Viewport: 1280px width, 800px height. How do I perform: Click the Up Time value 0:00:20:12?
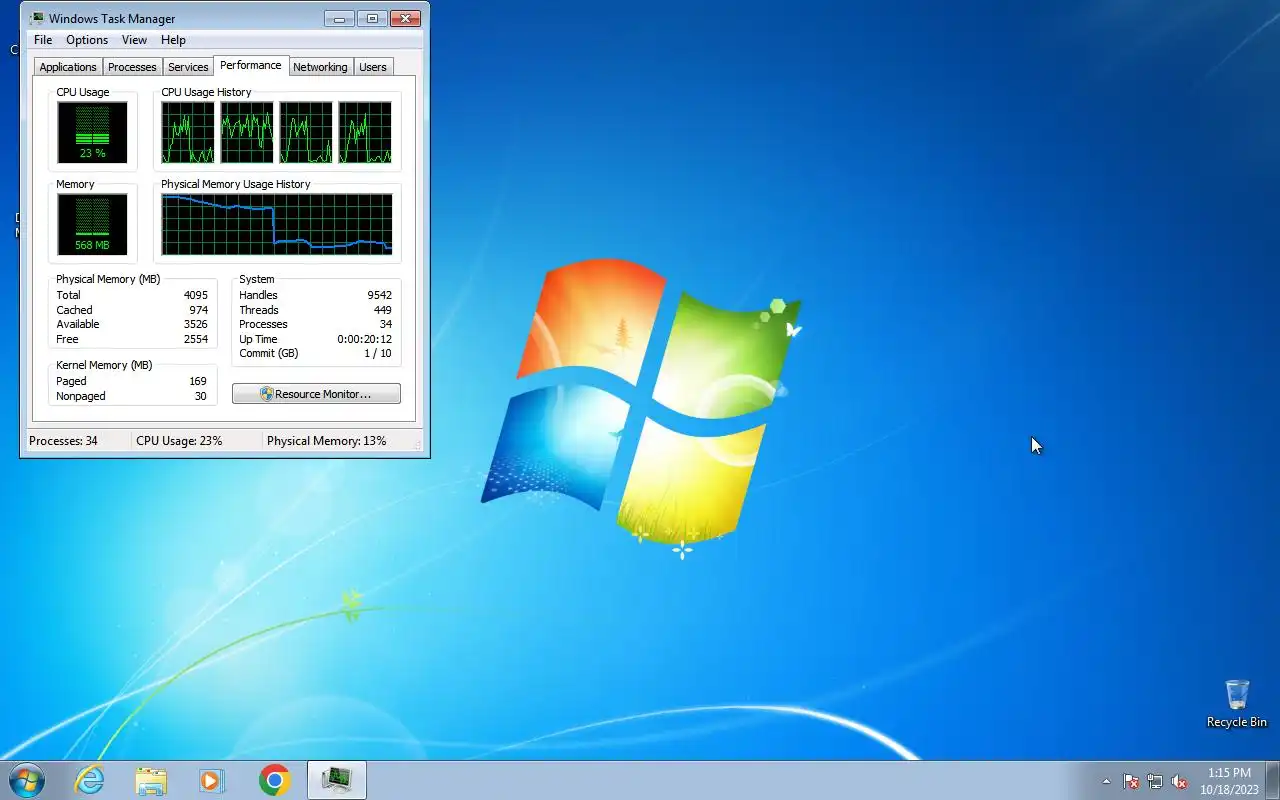(364, 339)
